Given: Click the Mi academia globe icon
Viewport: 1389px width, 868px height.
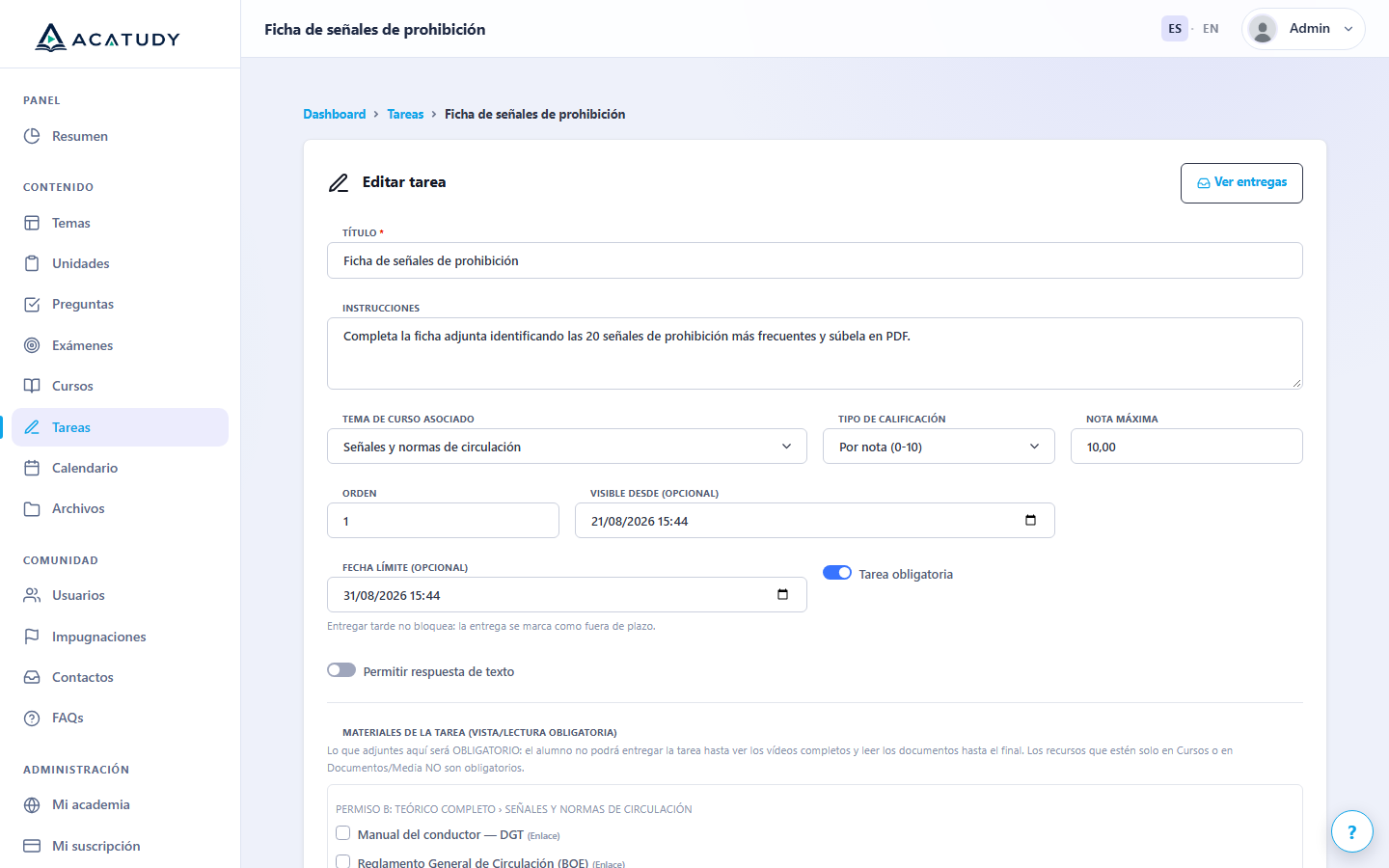Looking at the screenshot, I should (x=32, y=804).
